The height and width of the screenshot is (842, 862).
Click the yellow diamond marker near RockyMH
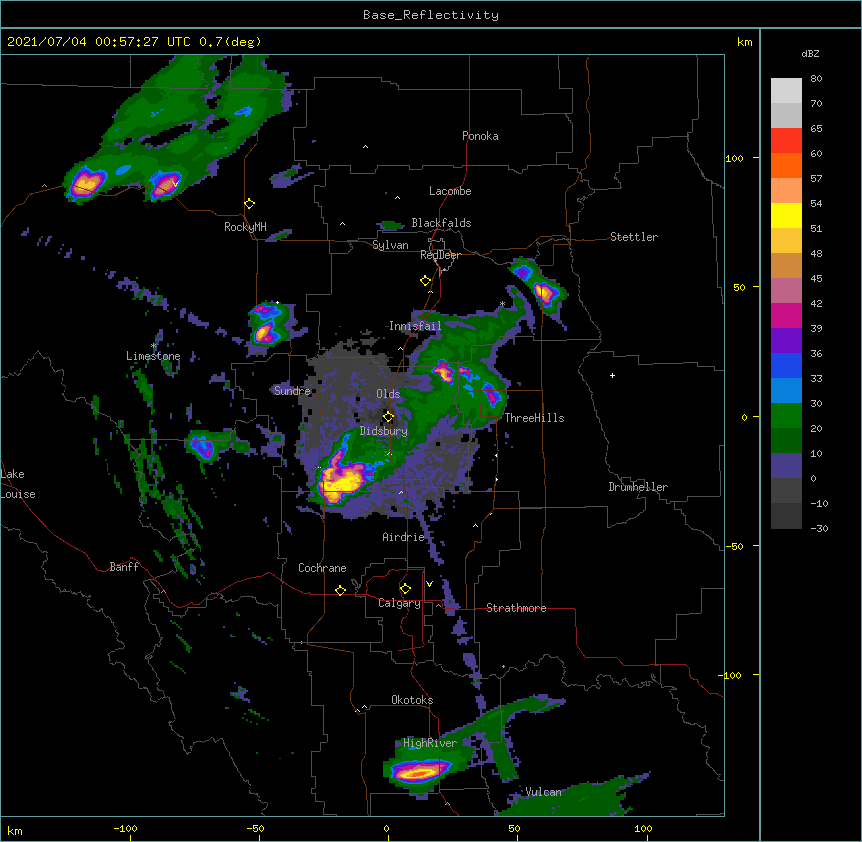pyautogui.click(x=249, y=204)
